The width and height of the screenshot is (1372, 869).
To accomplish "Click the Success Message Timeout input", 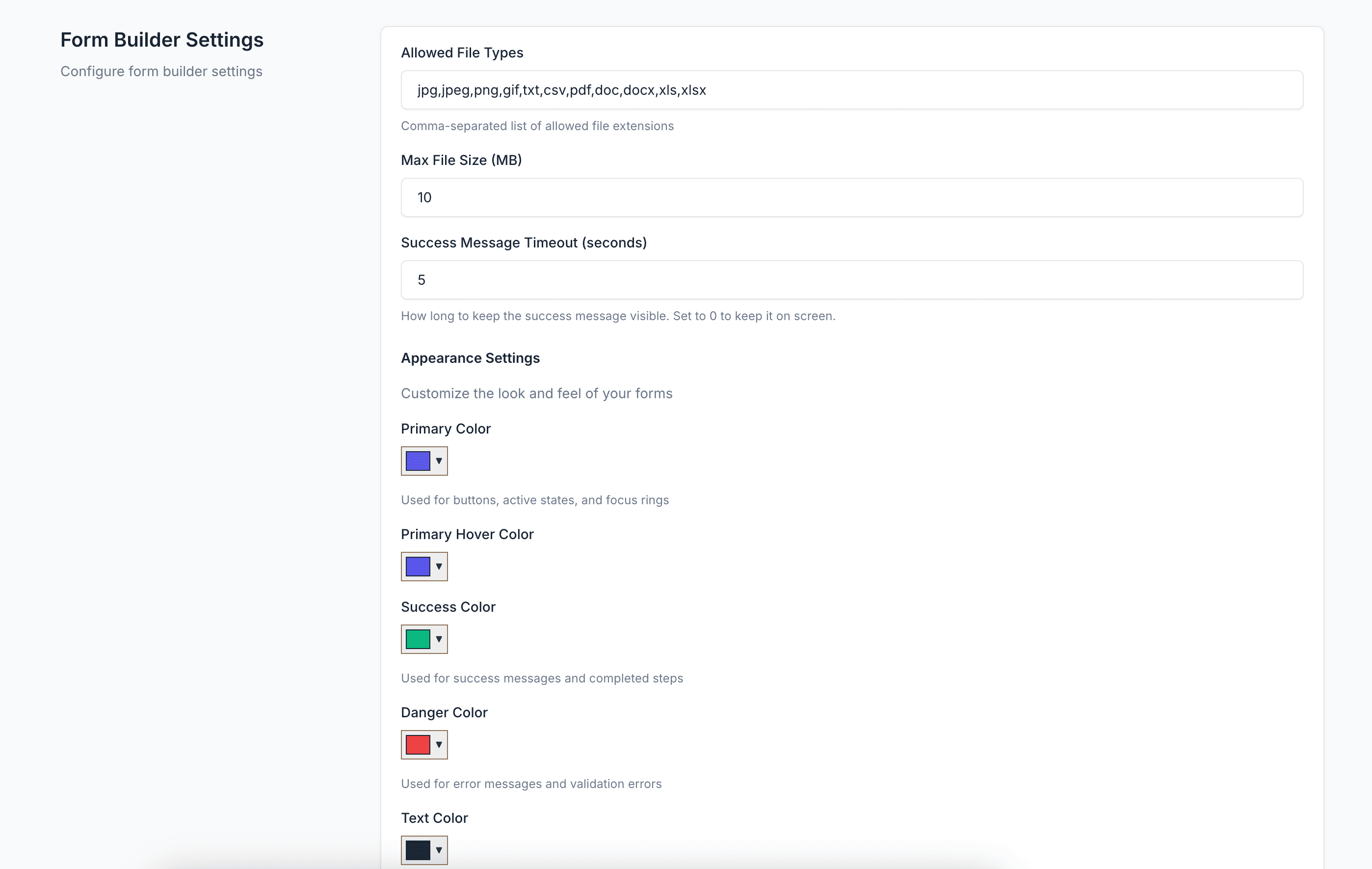I will click(851, 280).
